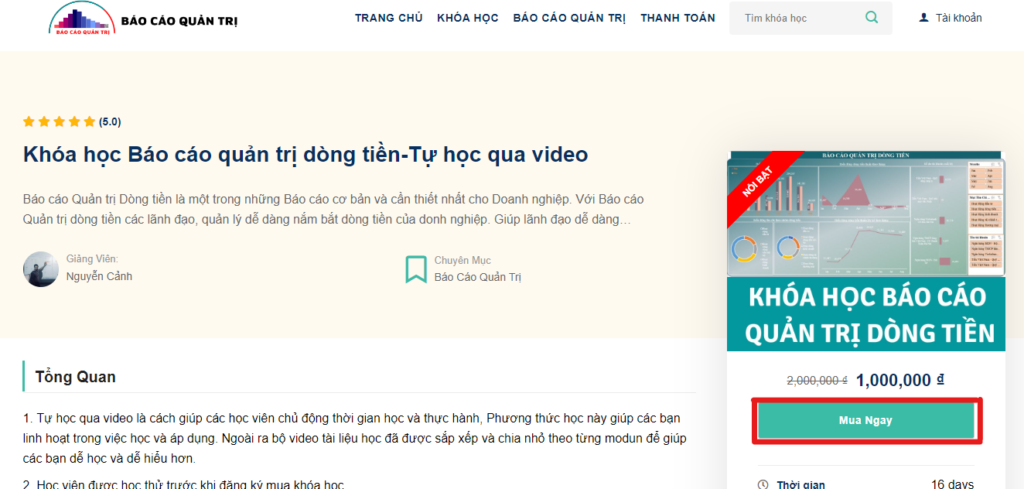Click the course description paragraph
This screenshot has width=1024, height=489.
(333, 209)
